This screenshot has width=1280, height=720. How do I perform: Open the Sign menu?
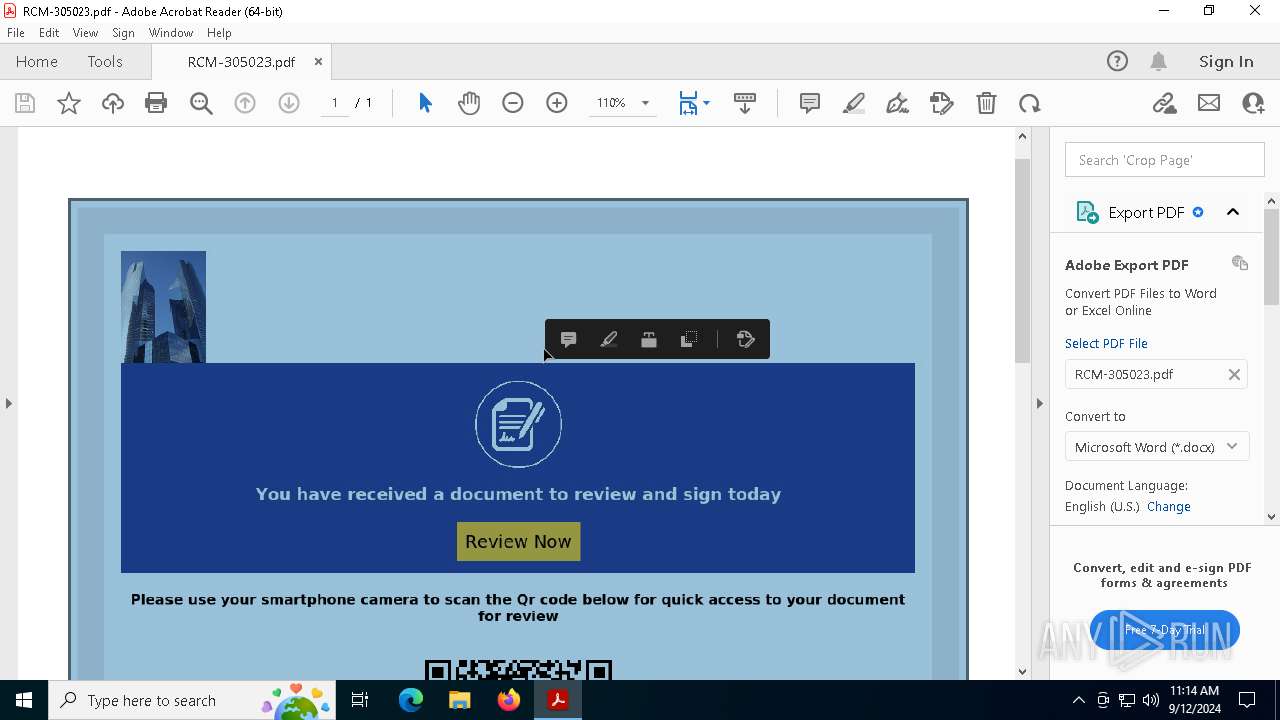tap(123, 32)
